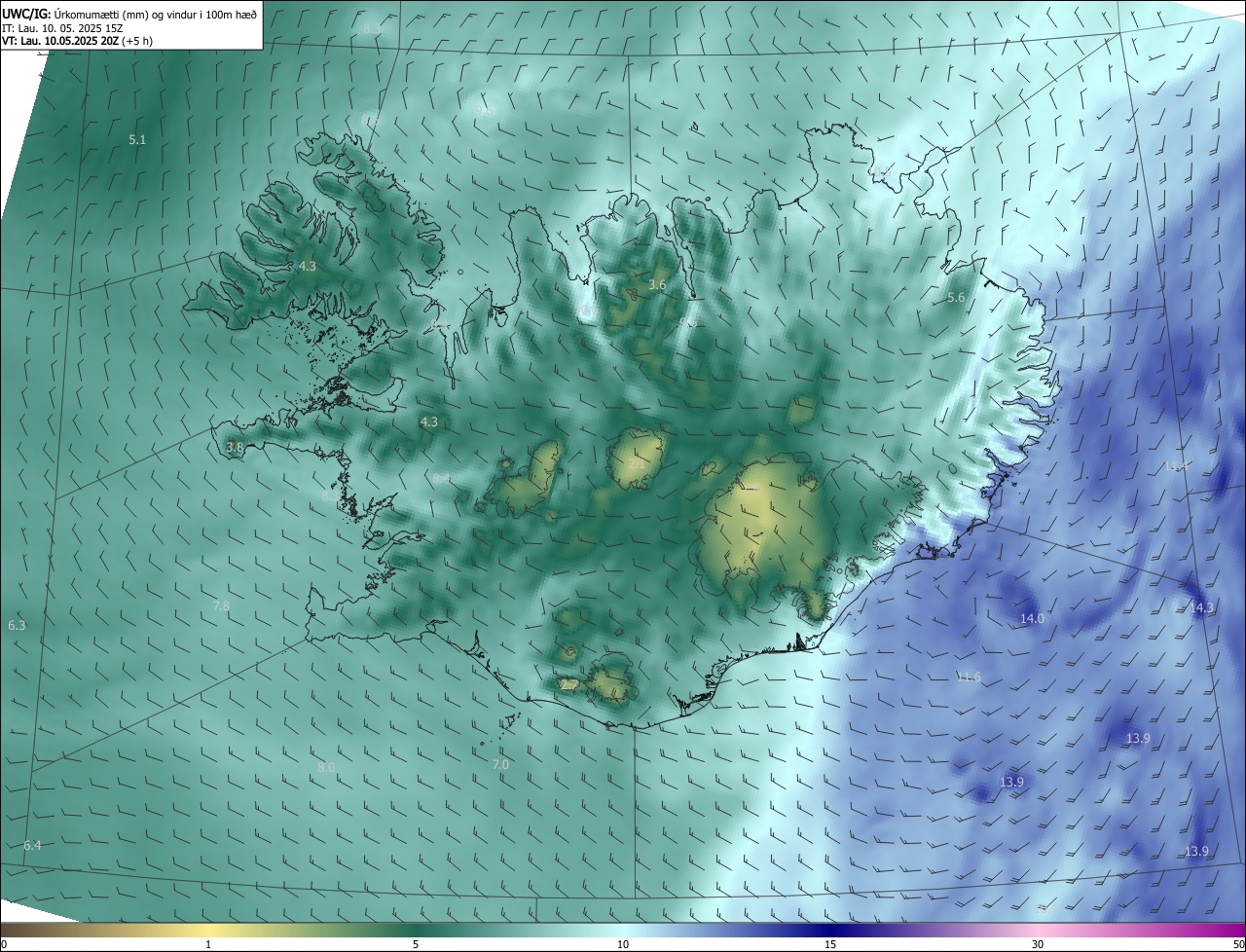This screenshot has width=1246, height=952.
Task: Click the yellow segment of the color scale bar
Action: coord(209,930)
